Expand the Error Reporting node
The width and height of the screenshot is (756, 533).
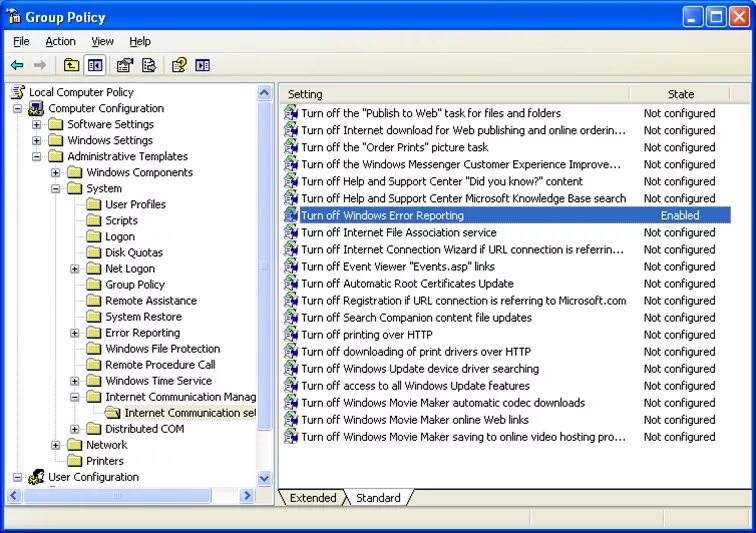click(75, 333)
